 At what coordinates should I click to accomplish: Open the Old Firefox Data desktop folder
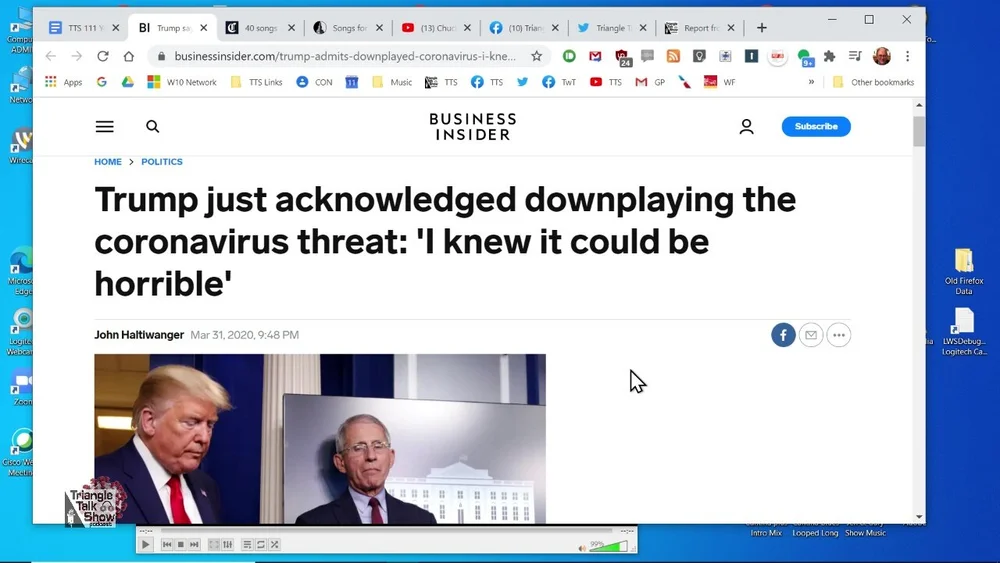(964, 271)
